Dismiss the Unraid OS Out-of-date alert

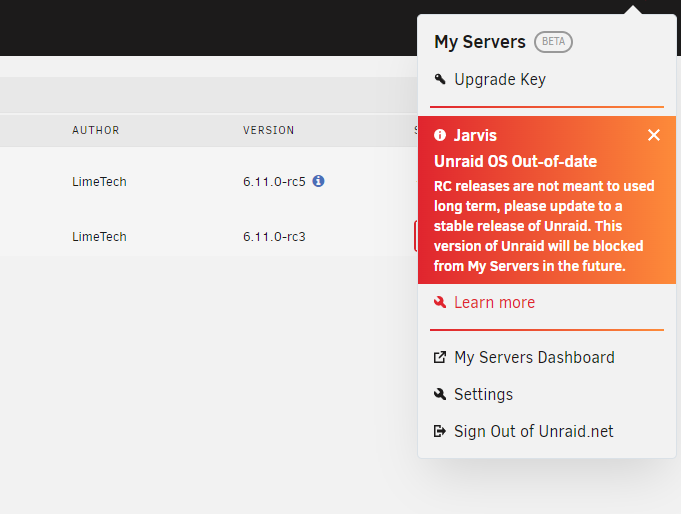pos(654,135)
